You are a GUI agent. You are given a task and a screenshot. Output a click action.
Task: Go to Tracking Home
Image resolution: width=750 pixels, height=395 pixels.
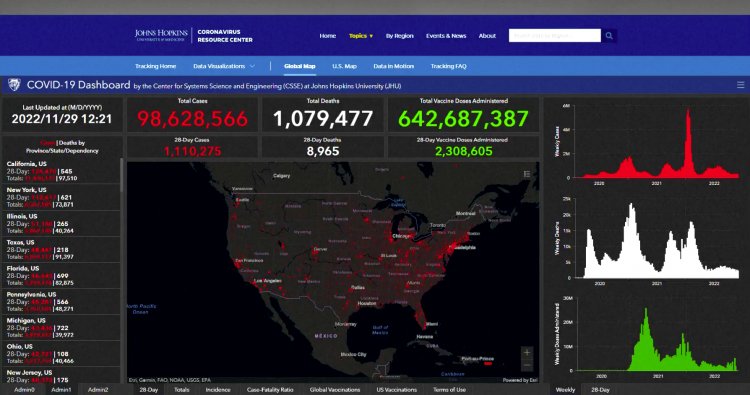pos(155,66)
